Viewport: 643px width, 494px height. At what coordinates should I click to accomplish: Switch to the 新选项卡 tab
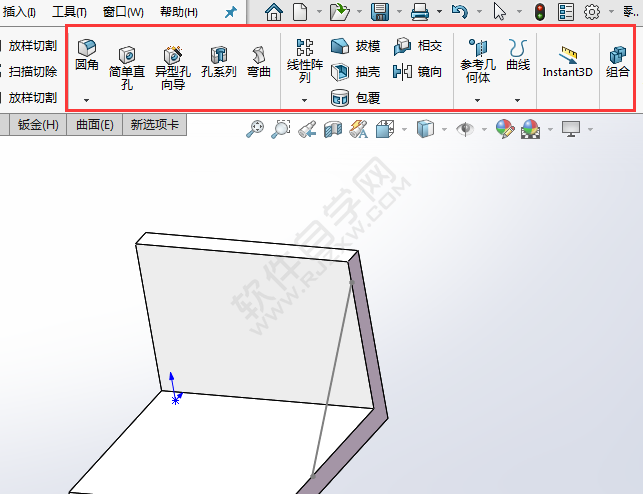(155, 125)
